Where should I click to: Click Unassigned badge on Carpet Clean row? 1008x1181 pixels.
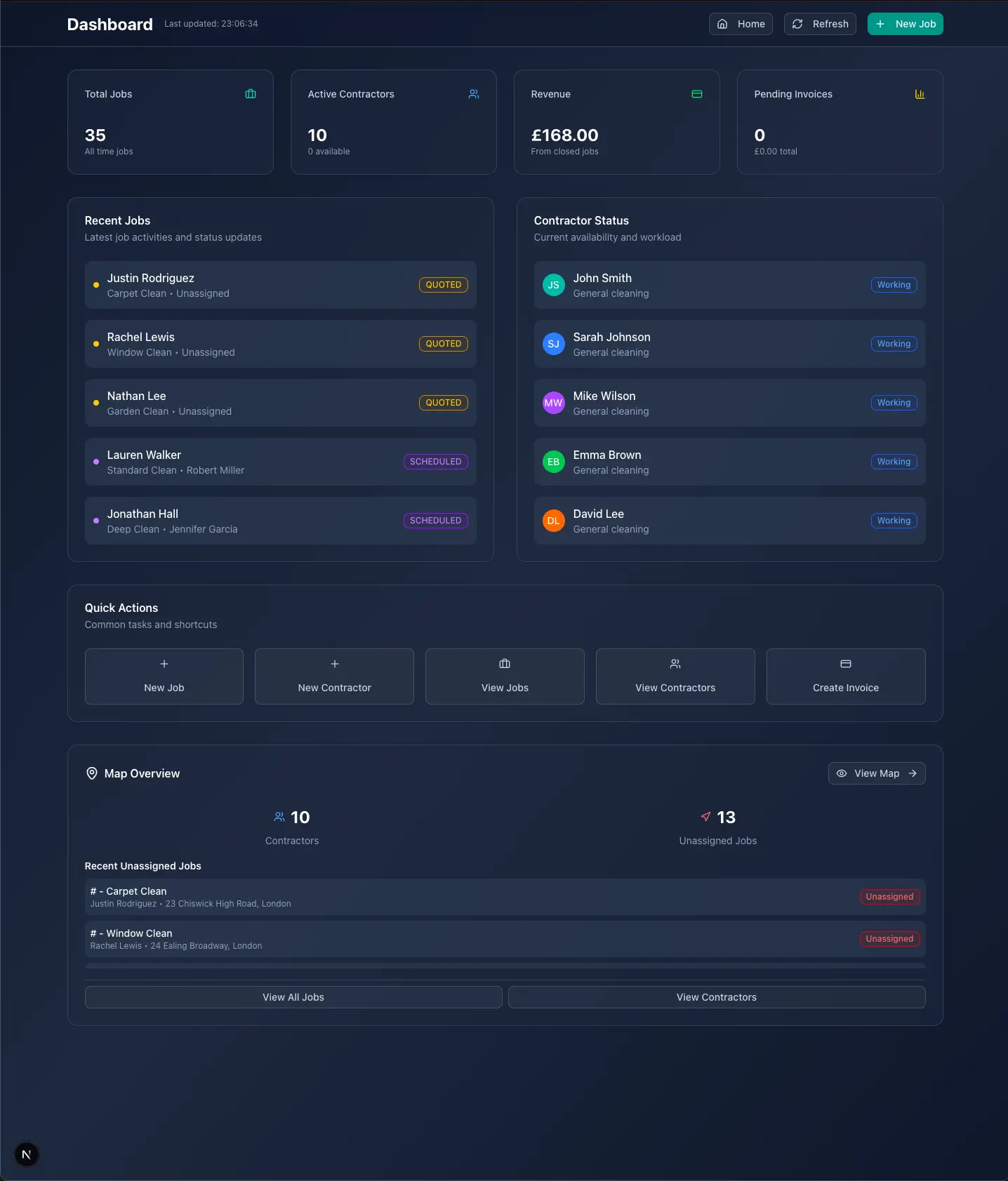[889, 897]
